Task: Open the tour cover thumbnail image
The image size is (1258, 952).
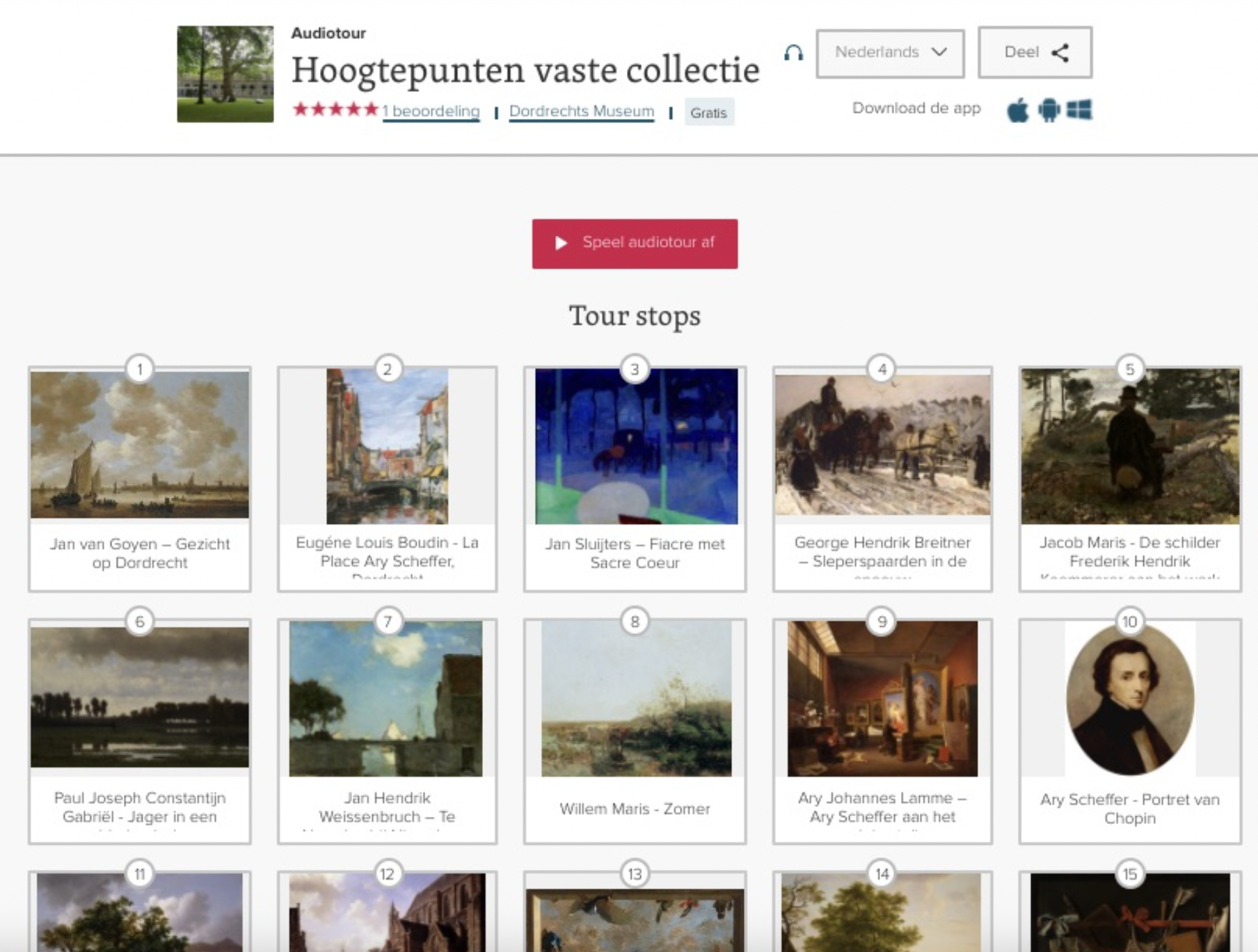Action: pos(225,74)
